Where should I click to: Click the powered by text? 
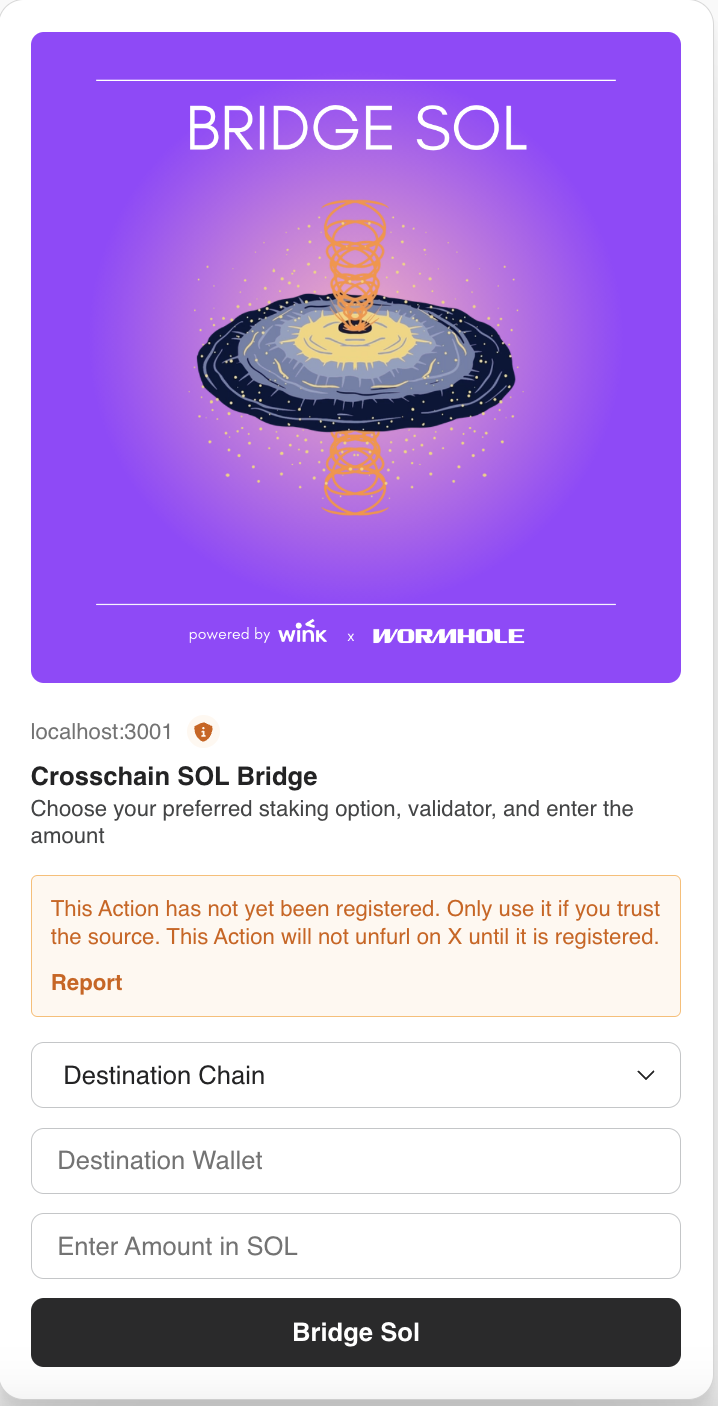click(x=229, y=635)
